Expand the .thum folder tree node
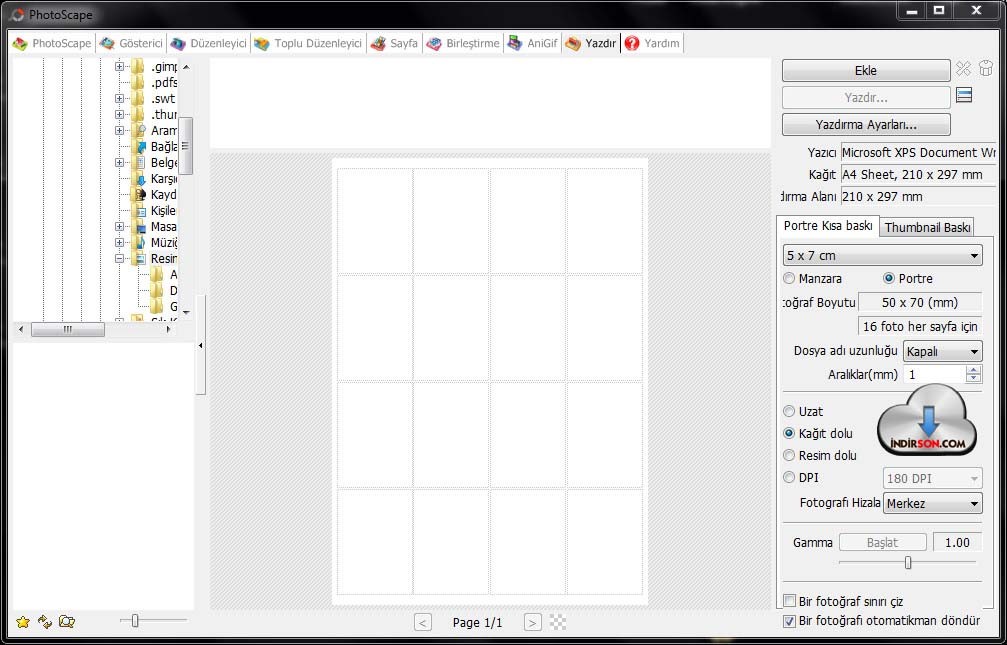Viewport: 1007px width, 645px height. click(119, 114)
